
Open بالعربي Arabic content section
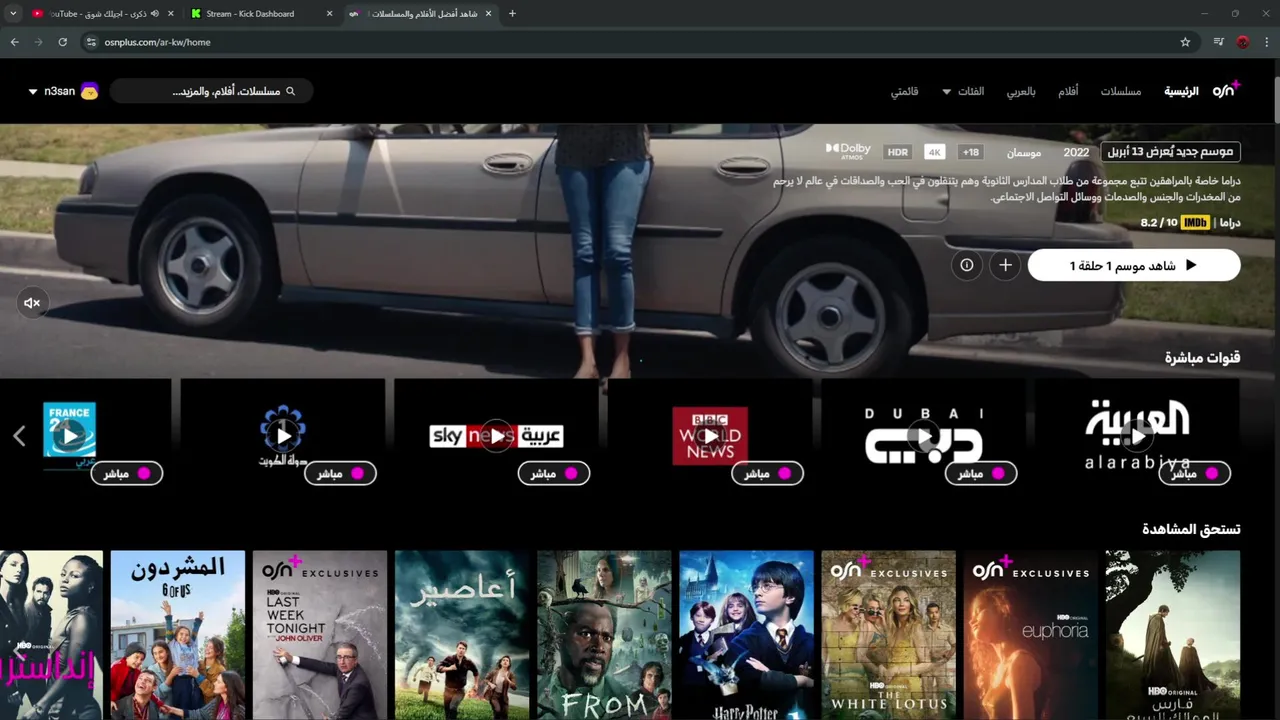pyautogui.click(x=1020, y=91)
